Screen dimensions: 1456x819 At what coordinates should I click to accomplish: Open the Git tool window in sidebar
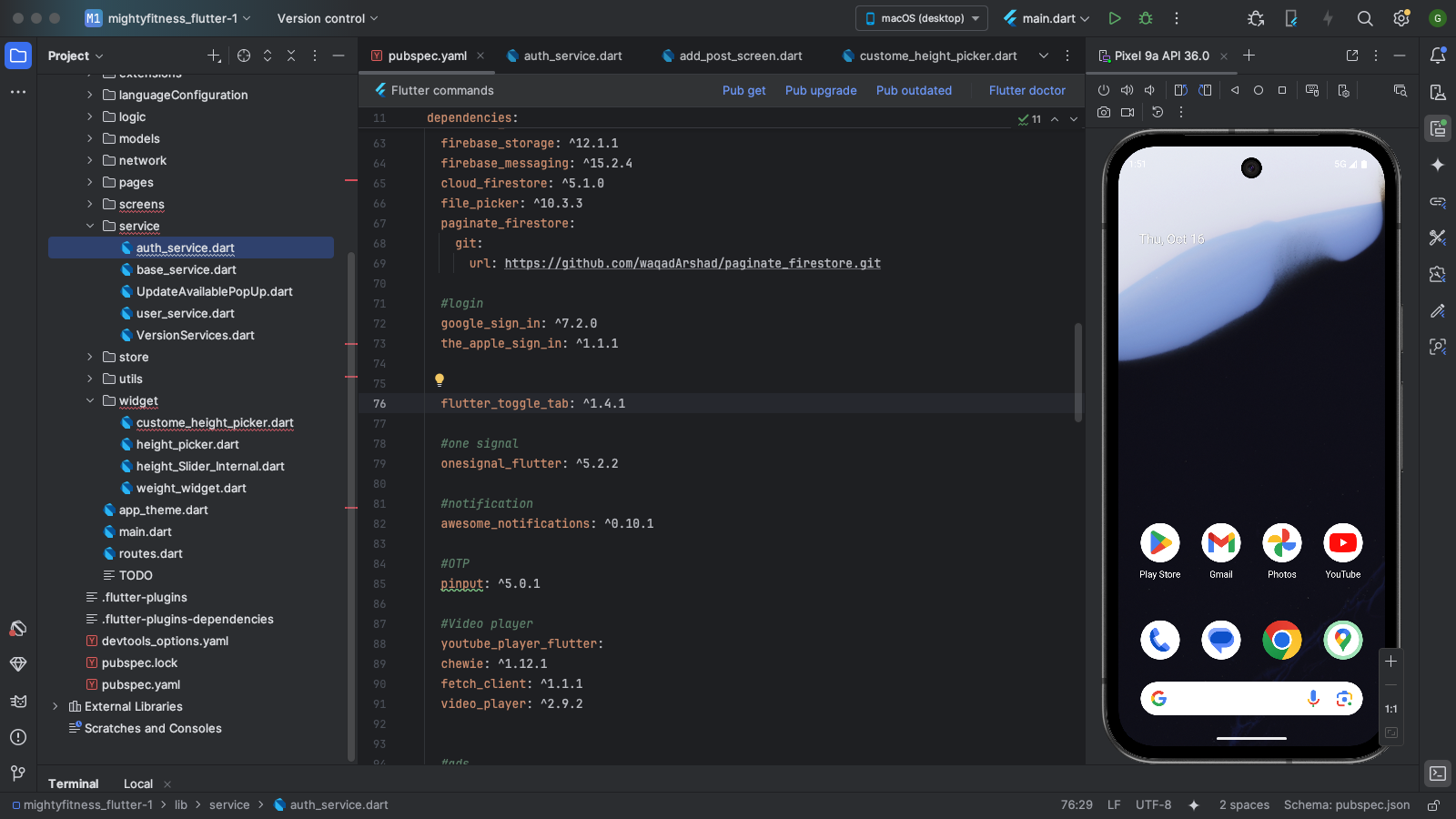tap(18, 773)
